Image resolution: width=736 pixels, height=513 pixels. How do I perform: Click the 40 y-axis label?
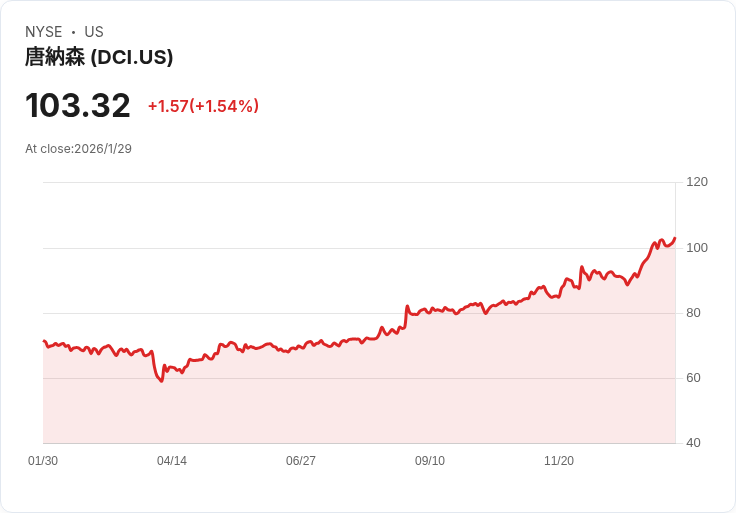coord(693,443)
